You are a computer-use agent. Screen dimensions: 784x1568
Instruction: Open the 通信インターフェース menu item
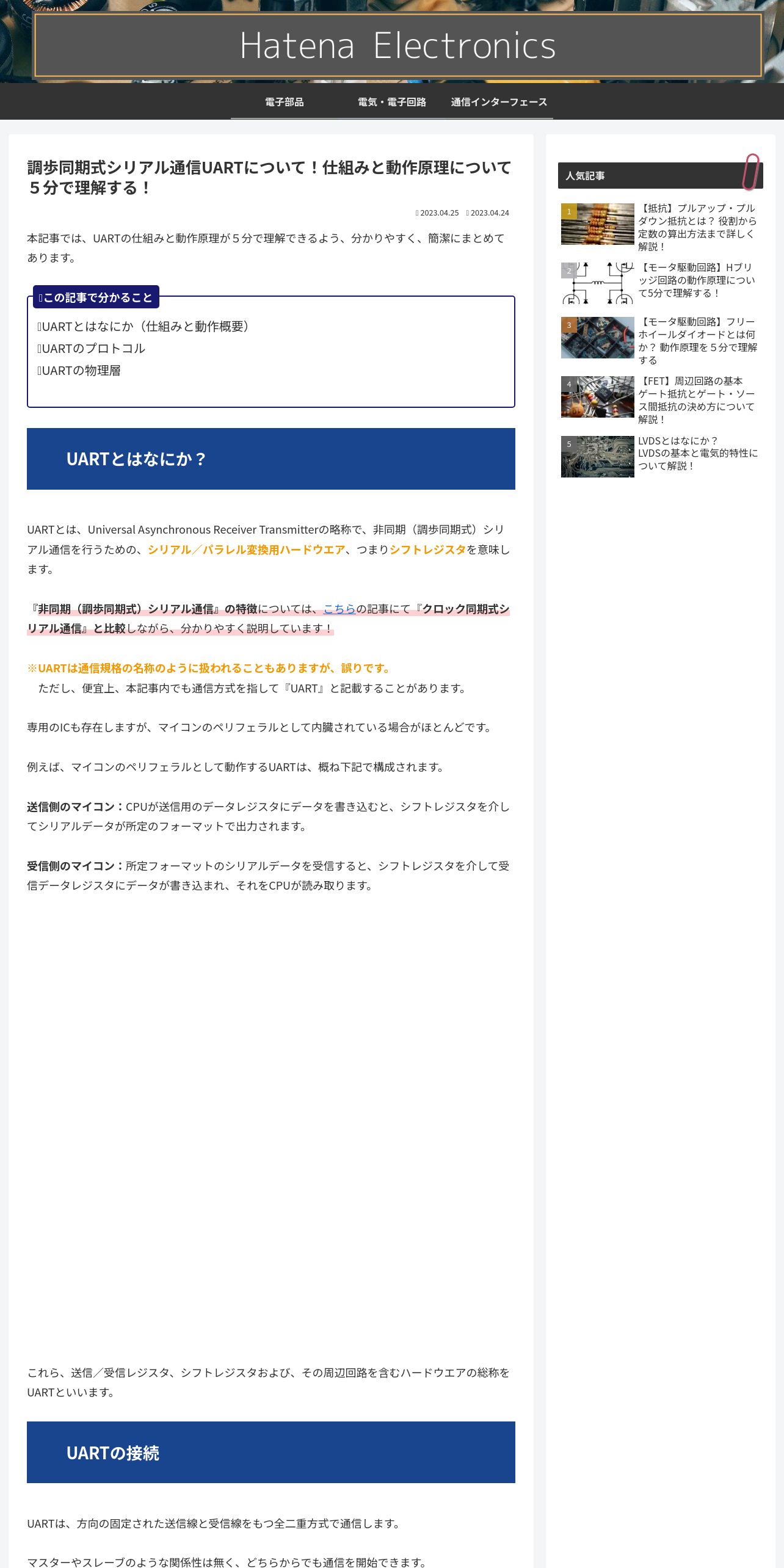coord(499,102)
